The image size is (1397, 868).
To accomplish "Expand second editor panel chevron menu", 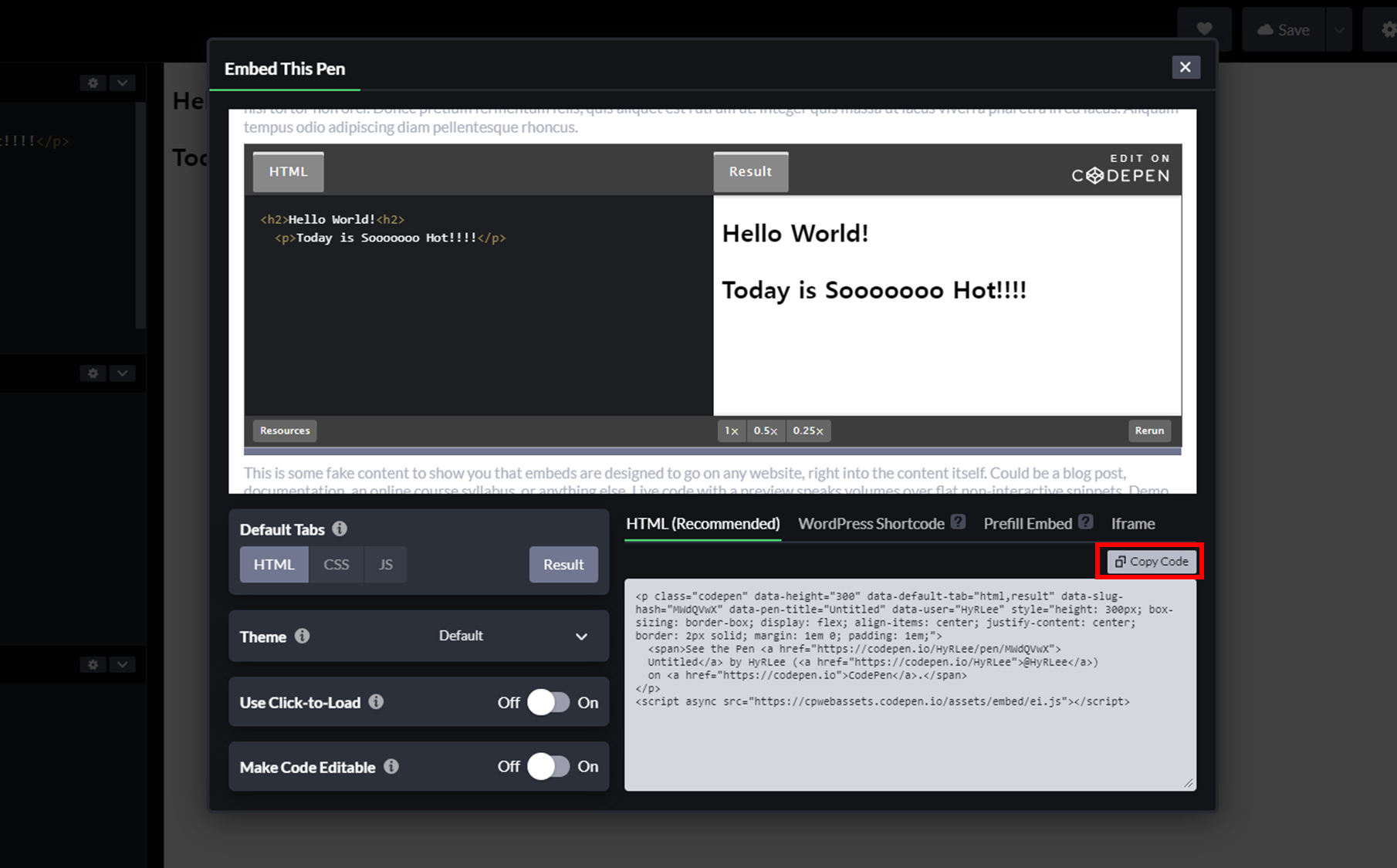I will pos(123,373).
